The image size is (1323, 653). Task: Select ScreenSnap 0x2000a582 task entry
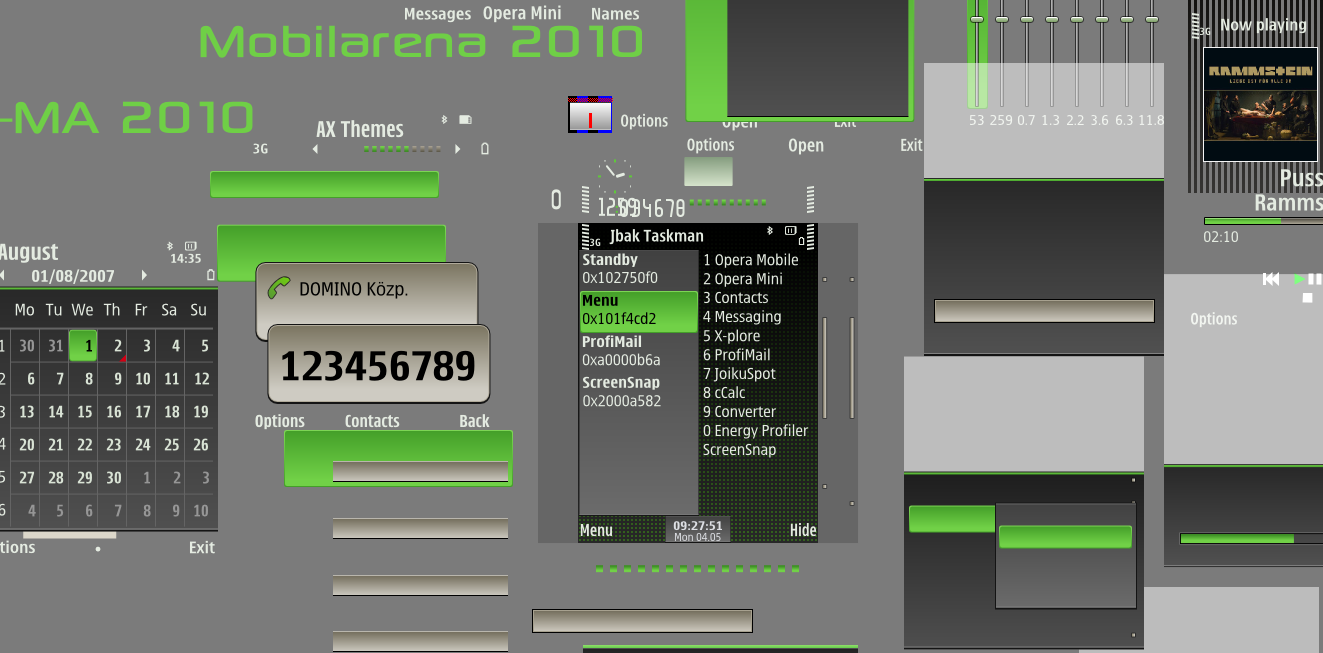pos(638,392)
